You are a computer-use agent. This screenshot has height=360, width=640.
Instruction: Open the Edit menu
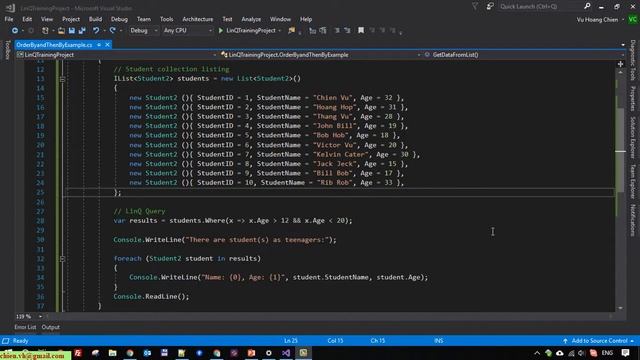tap(27, 19)
